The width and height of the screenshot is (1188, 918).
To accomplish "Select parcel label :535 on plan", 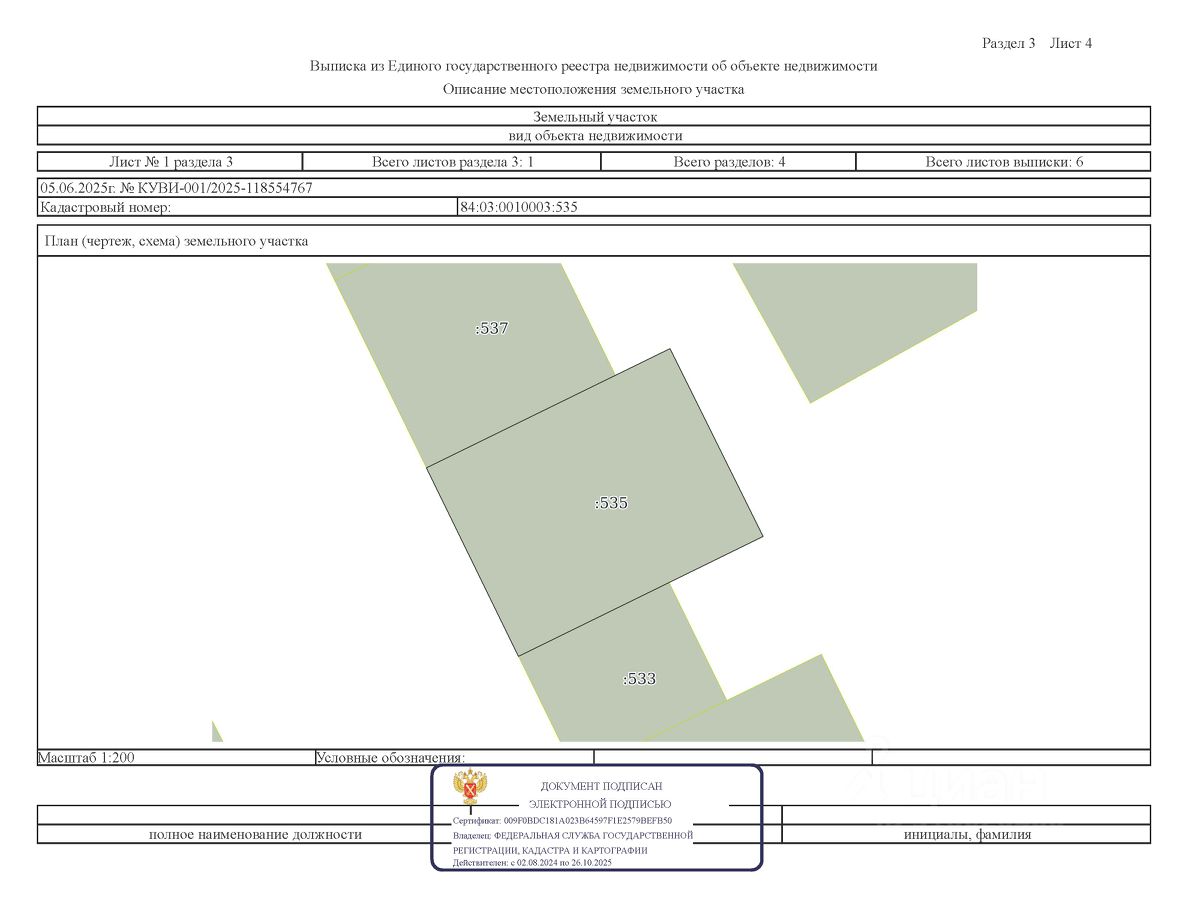I will point(611,503).
